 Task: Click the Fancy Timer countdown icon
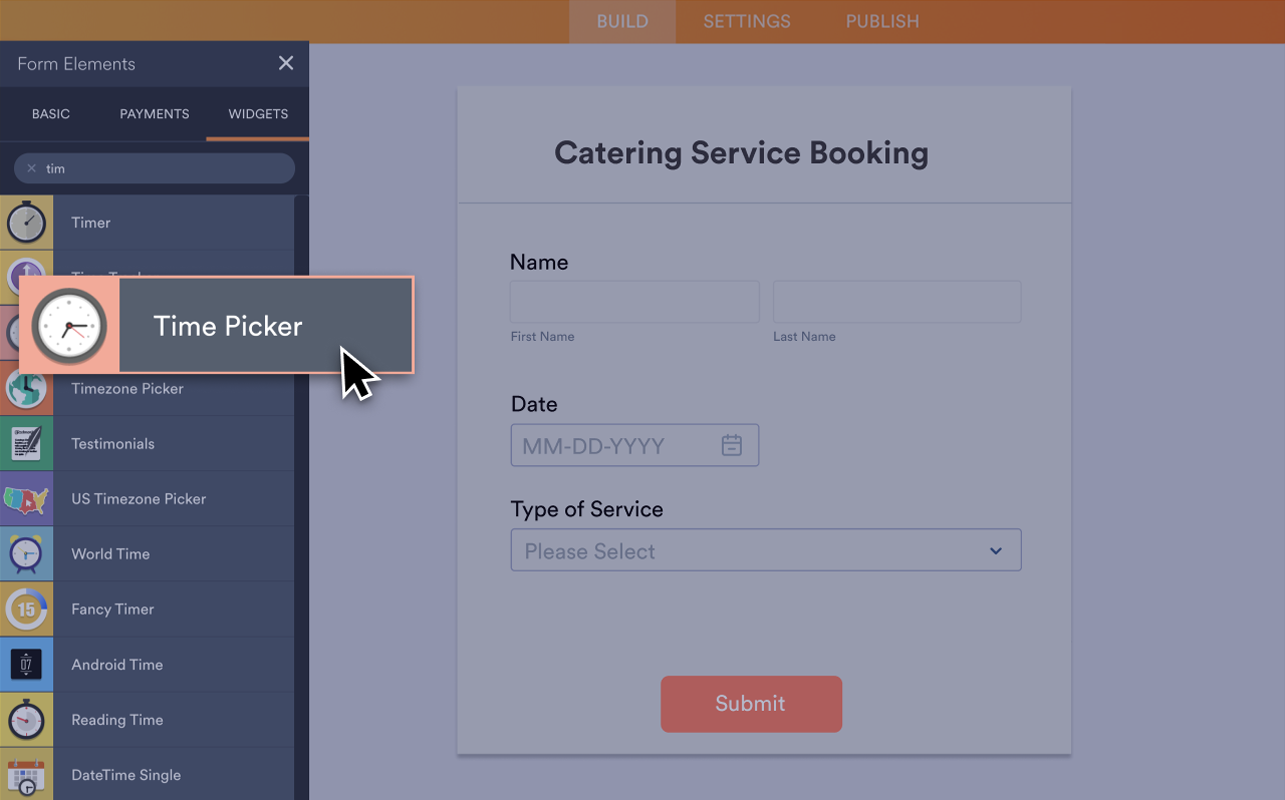pos(25,608)
